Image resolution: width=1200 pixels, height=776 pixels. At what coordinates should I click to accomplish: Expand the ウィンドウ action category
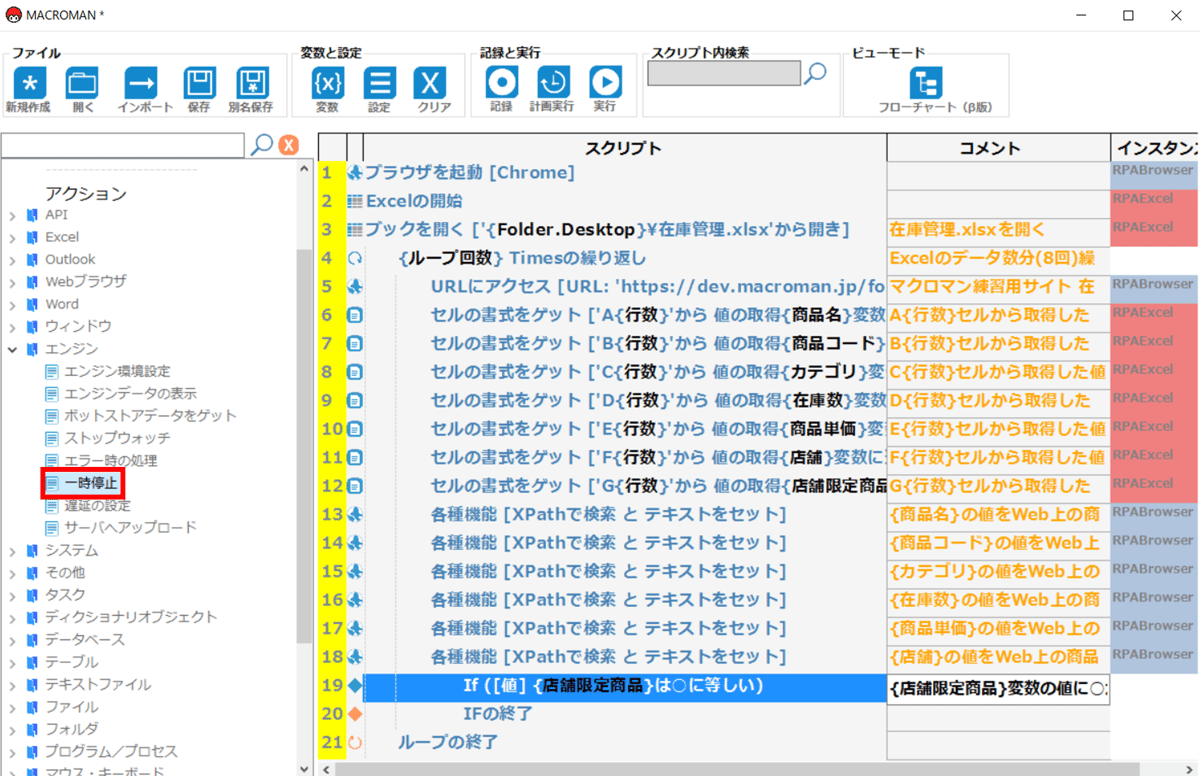click(x=13, y=326)
